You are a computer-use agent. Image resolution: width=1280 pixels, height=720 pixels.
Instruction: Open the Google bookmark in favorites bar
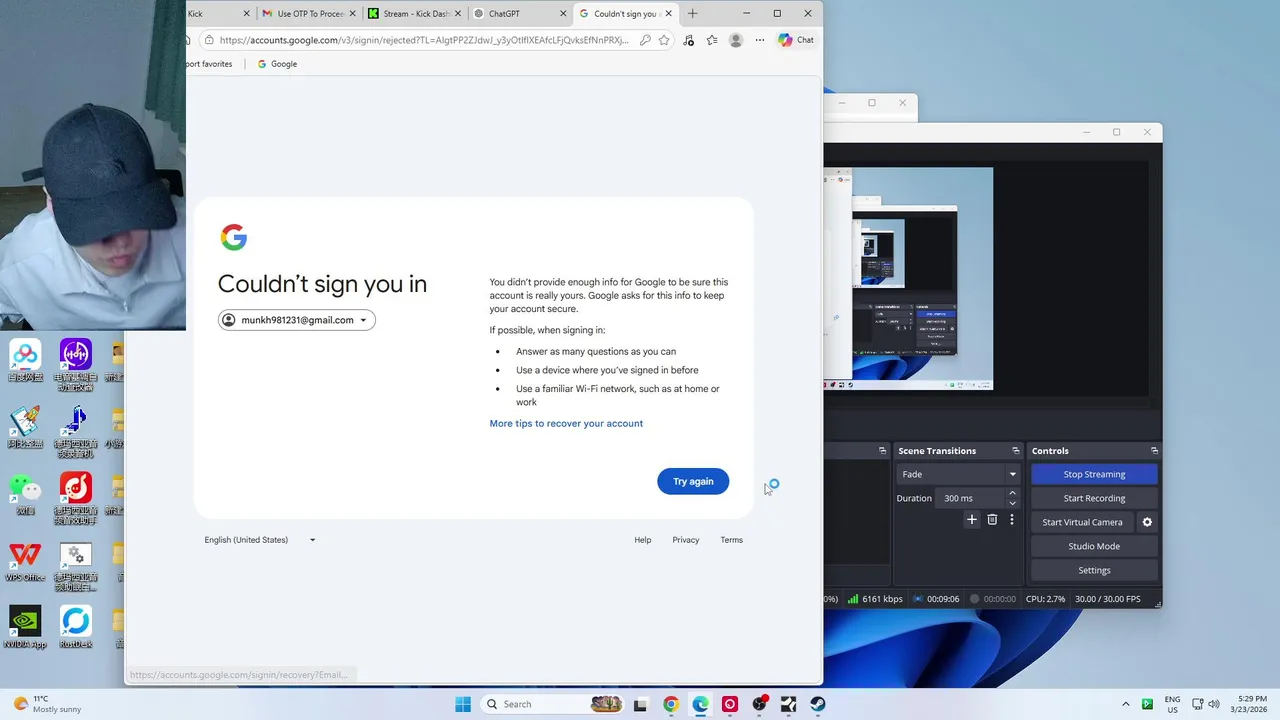coord(277,64)
